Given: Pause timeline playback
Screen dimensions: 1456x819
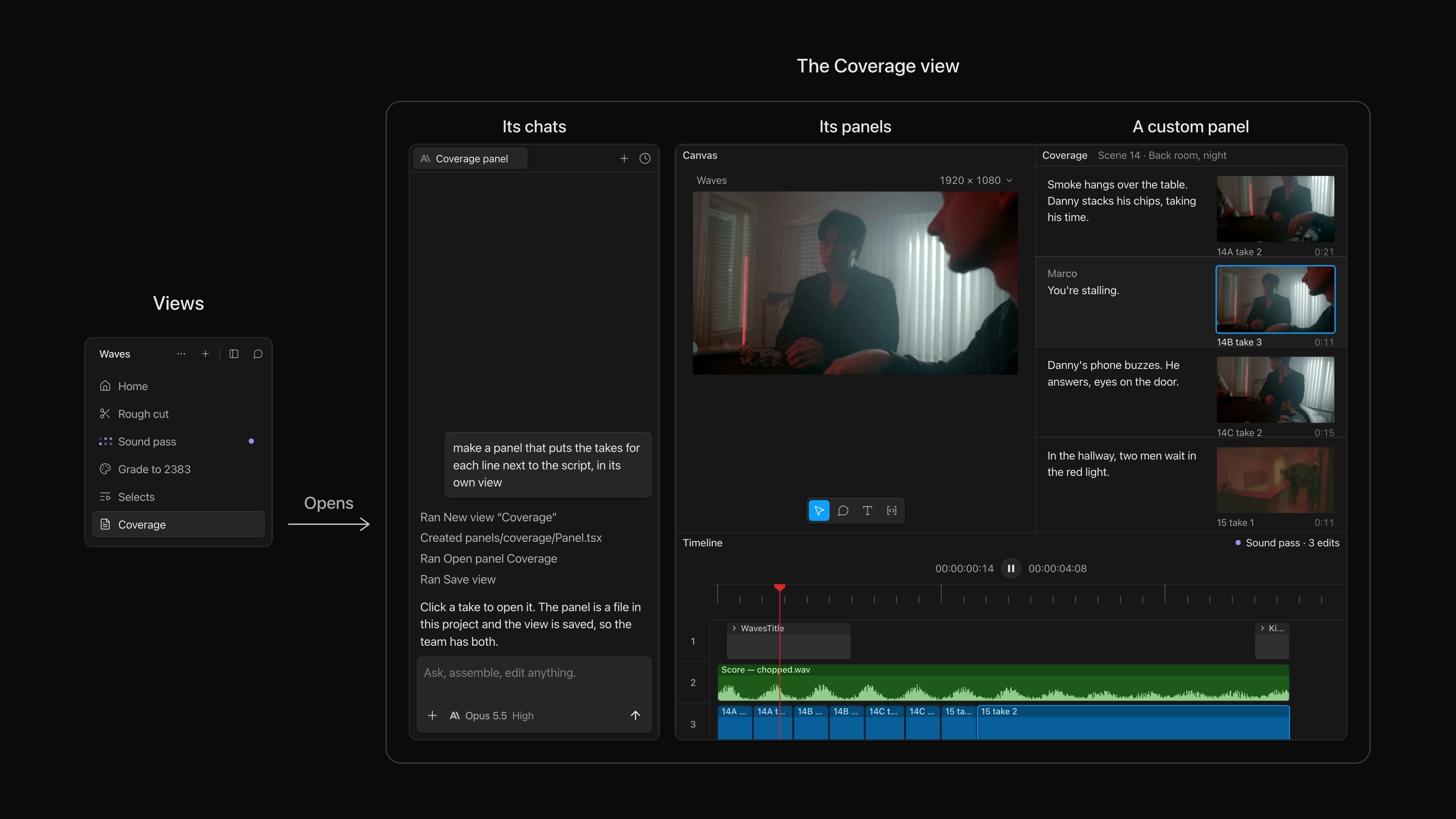Looking at the screenshot, I should tap(1011, 569).
